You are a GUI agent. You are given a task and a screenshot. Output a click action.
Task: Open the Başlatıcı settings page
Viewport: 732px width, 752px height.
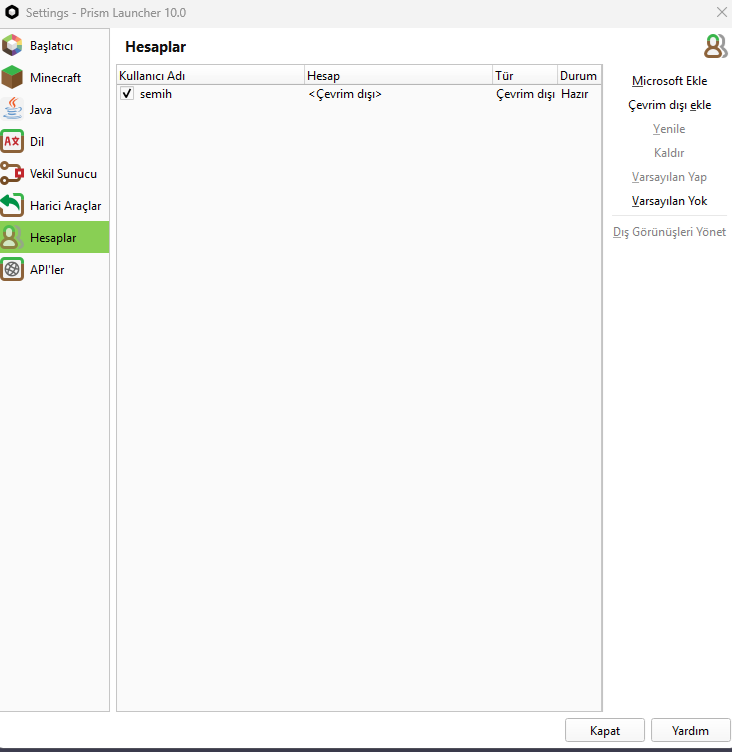55,46
